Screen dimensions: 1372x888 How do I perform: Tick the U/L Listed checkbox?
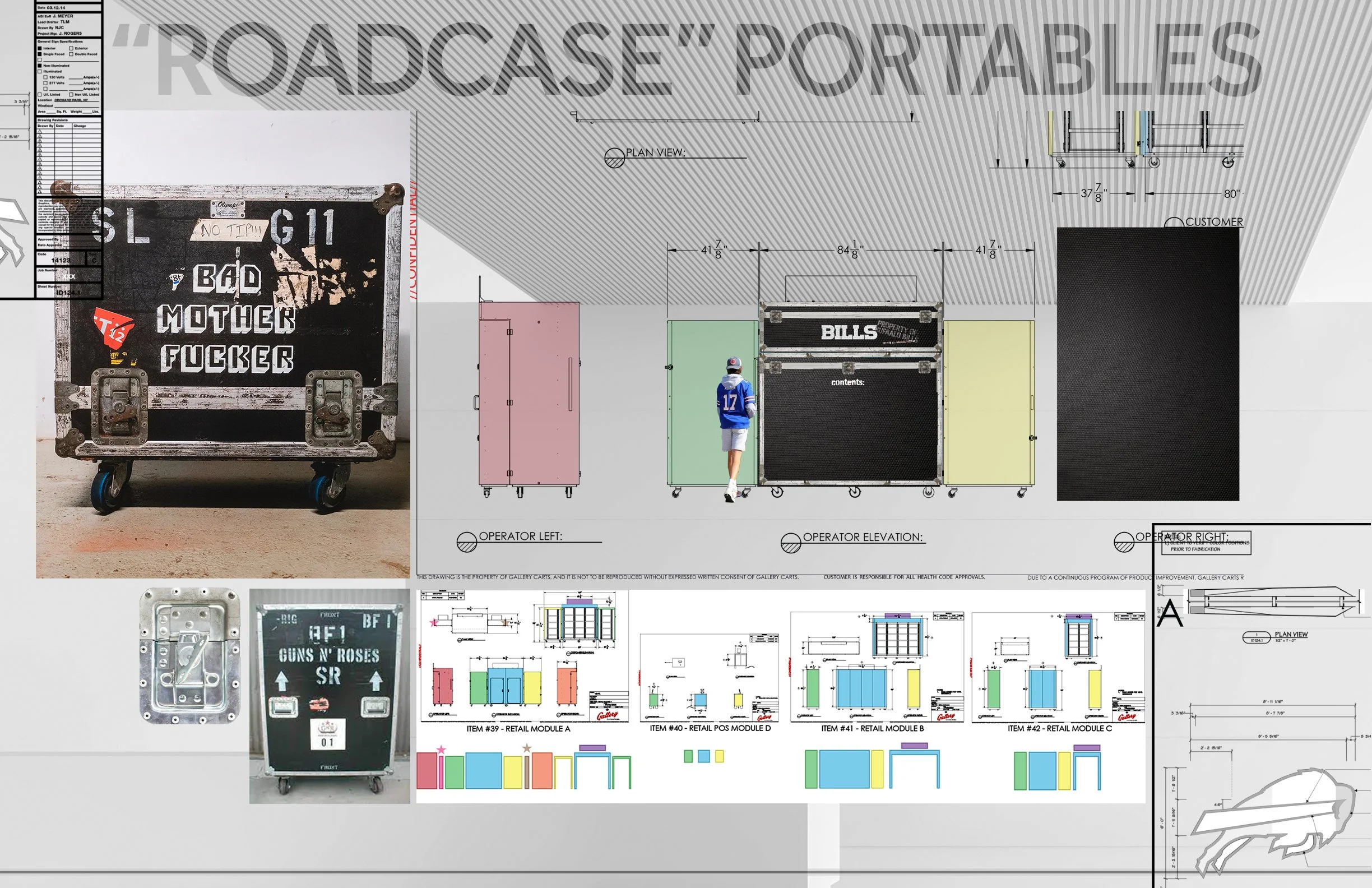pyautogui.click(x=40, y=95)
